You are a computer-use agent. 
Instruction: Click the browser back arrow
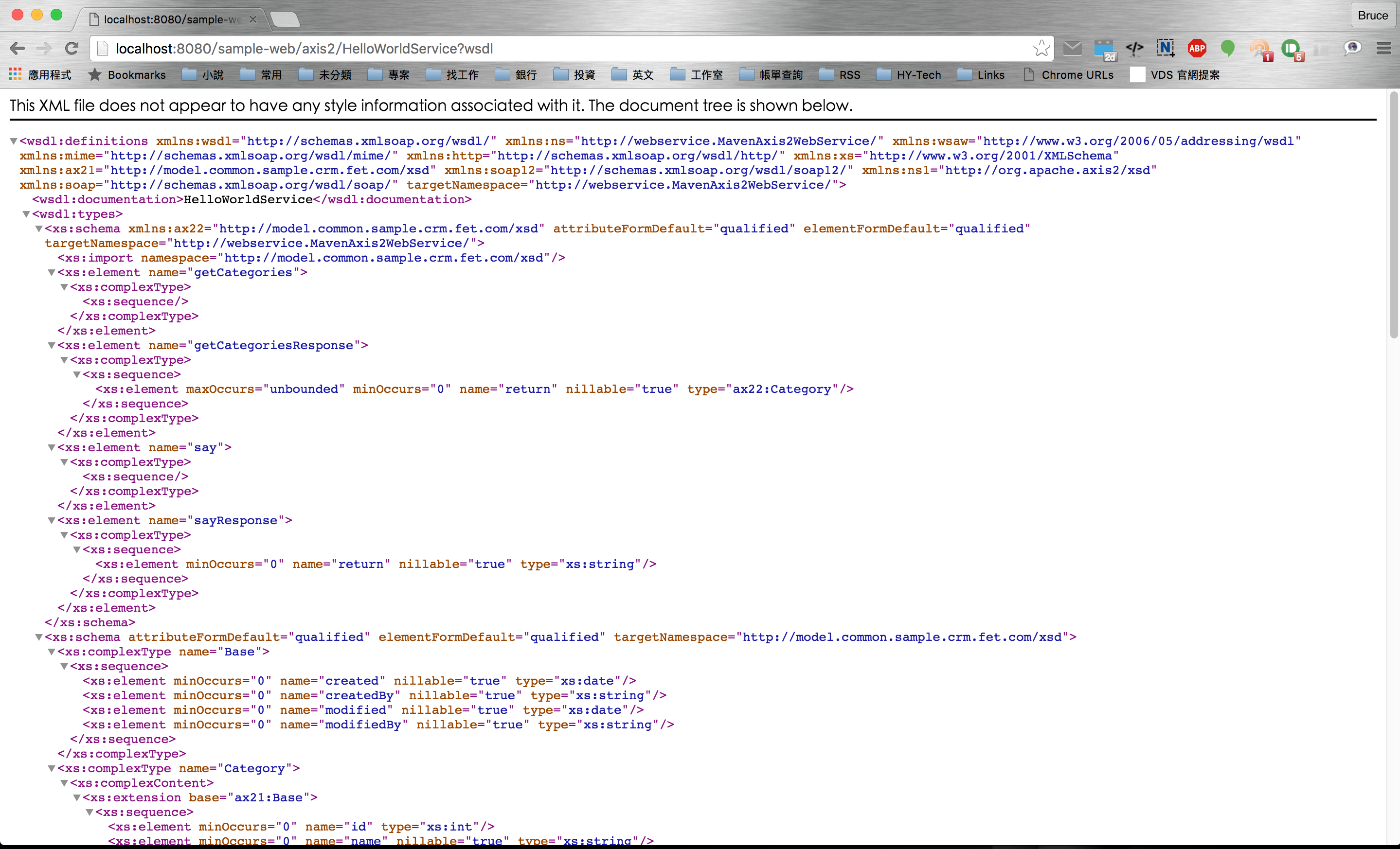click(x=18, y=48)
